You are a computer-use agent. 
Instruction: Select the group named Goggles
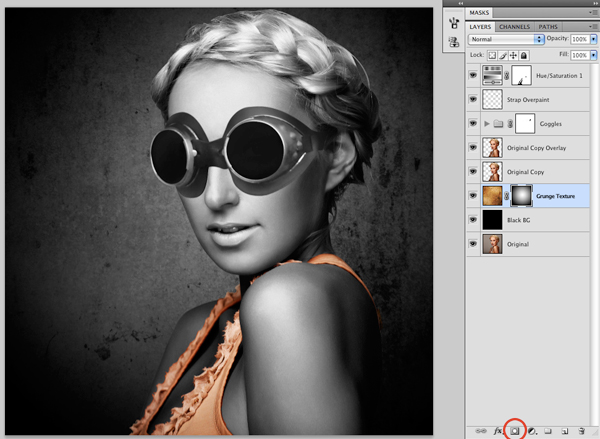[x=551, y=124]
